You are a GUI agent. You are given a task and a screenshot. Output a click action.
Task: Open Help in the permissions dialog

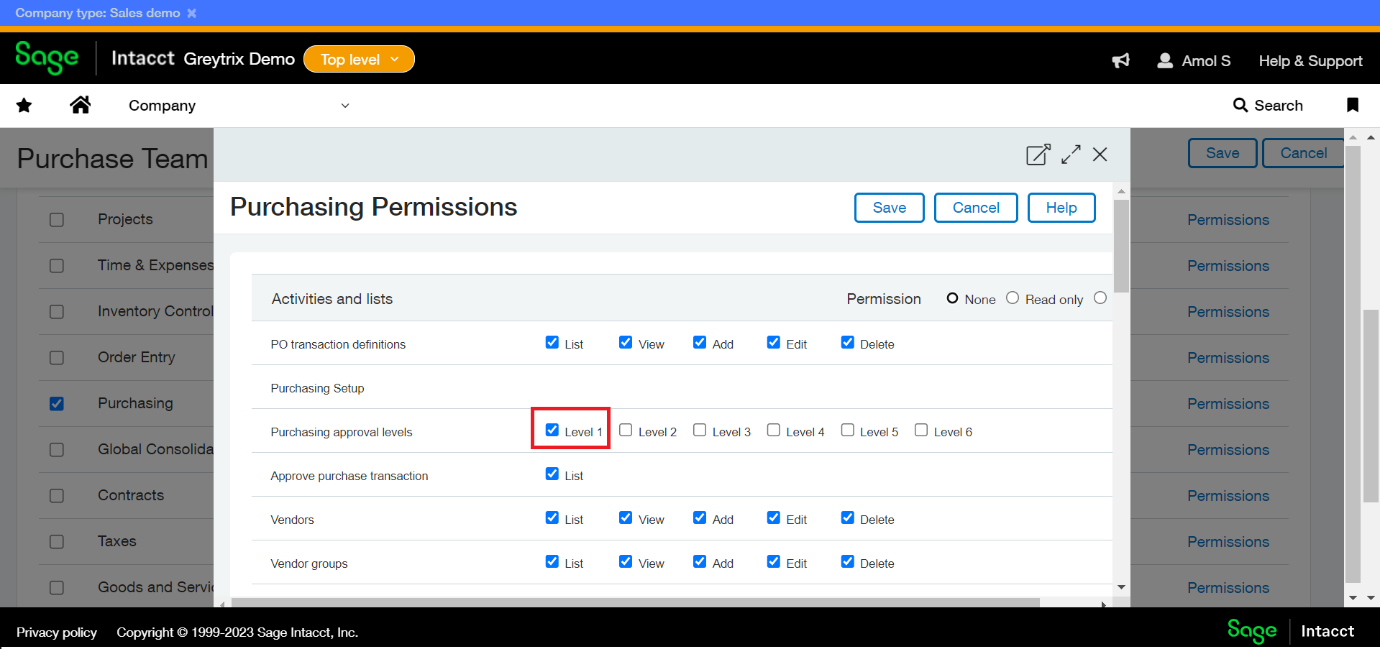coord(1061,207)
